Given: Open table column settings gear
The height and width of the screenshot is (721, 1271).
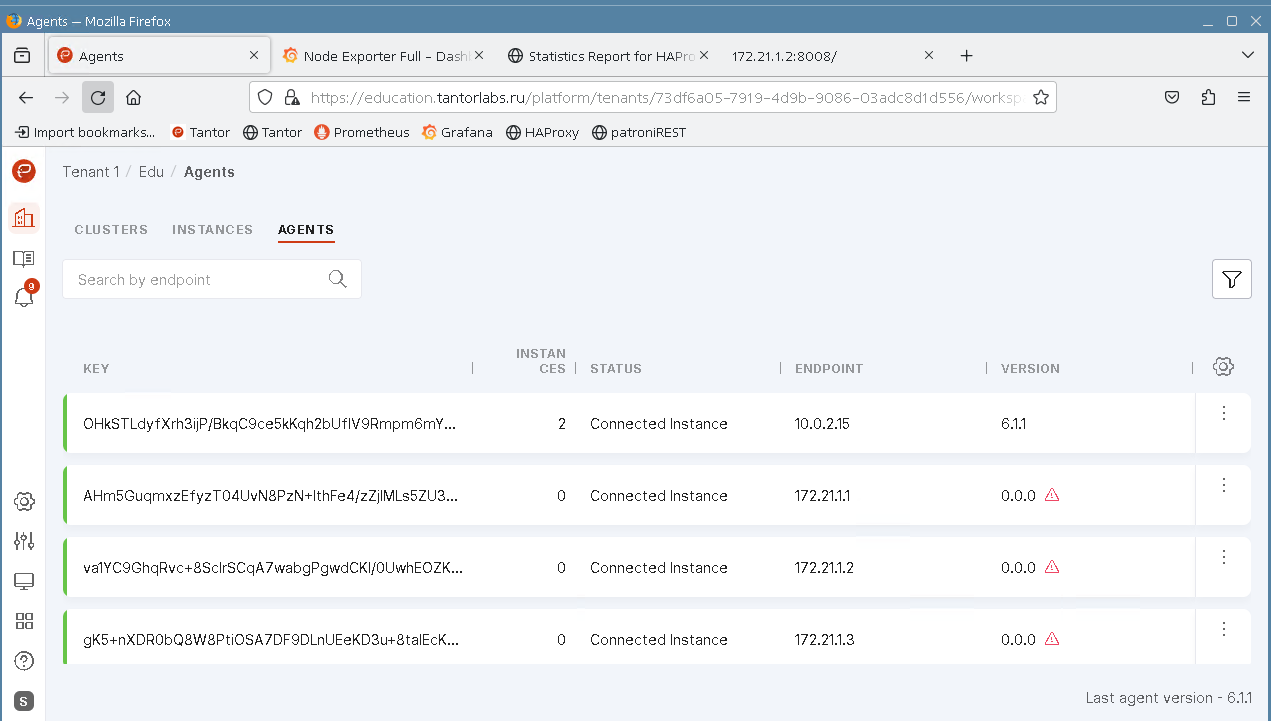Looking at the screenshot, I should click(1222, 367).
